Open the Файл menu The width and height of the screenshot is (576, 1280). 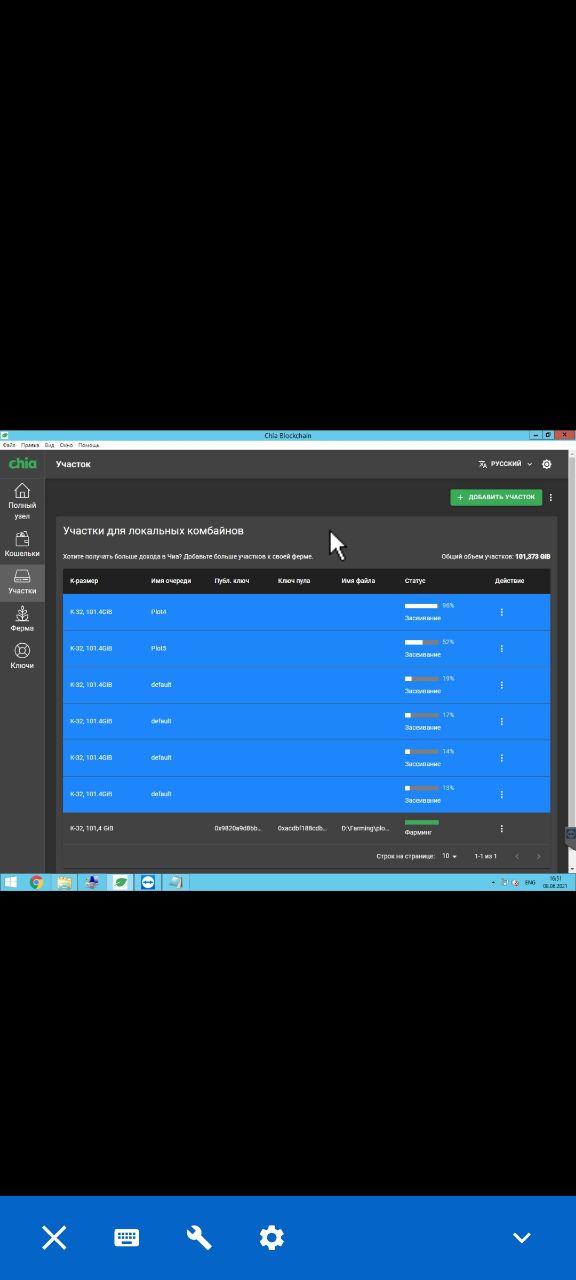[x=9, y=444]
